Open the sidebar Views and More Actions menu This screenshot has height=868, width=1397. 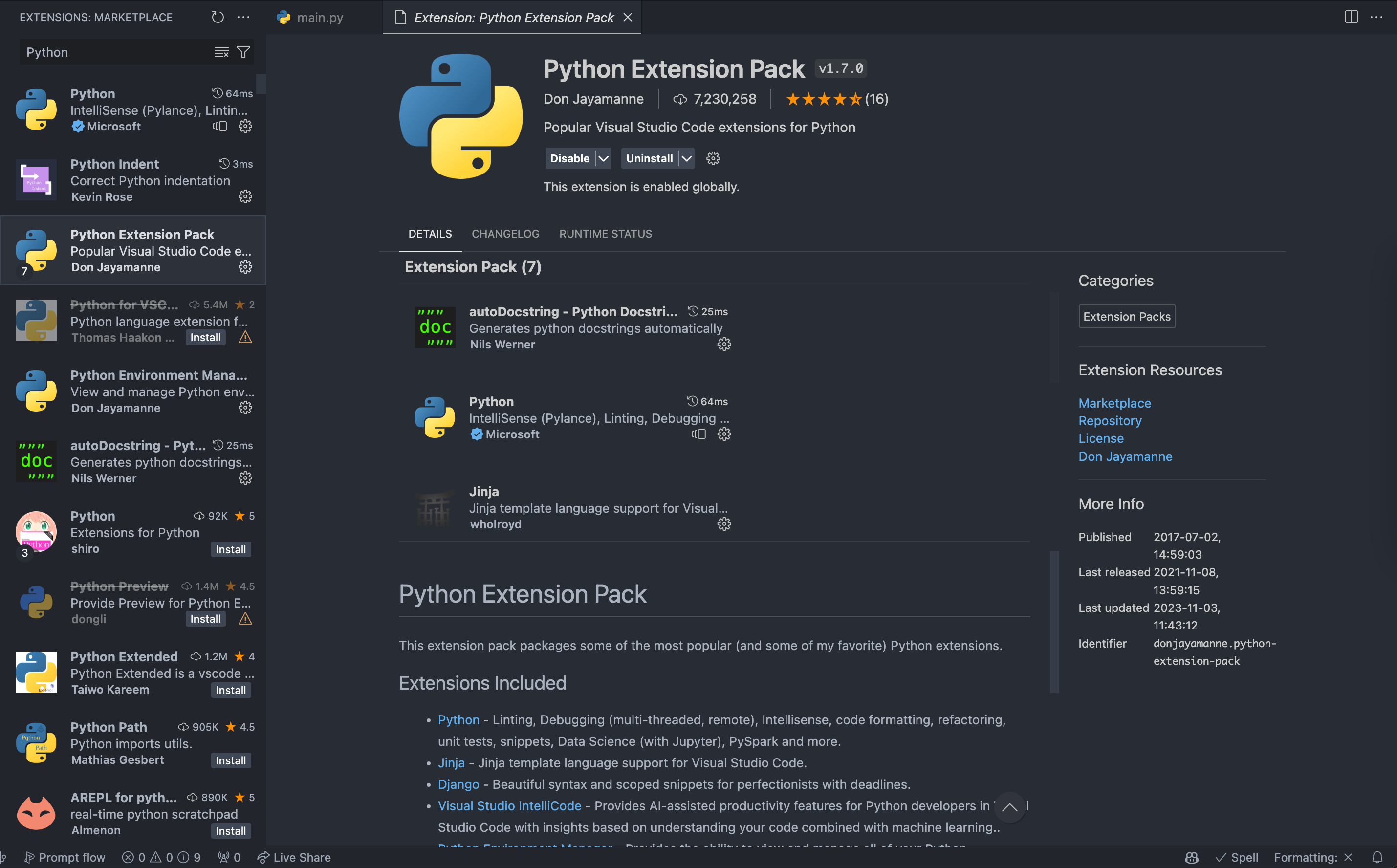[x=243, y=17]
